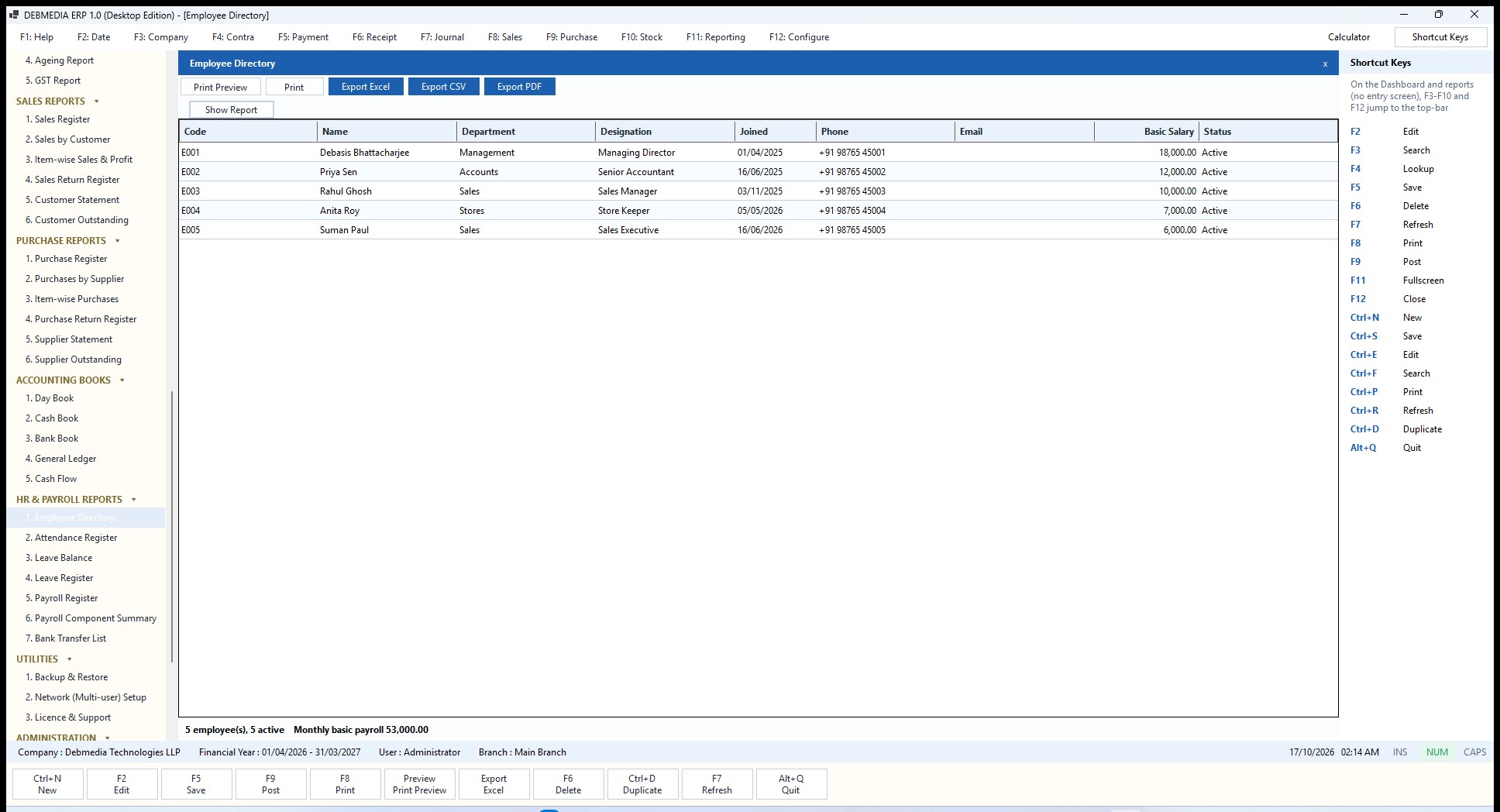Image resolution: width=1500 pixels, height=812 pixels.
Task: Click the F2 Edit bottom button
Action: [x=122, y=784]
